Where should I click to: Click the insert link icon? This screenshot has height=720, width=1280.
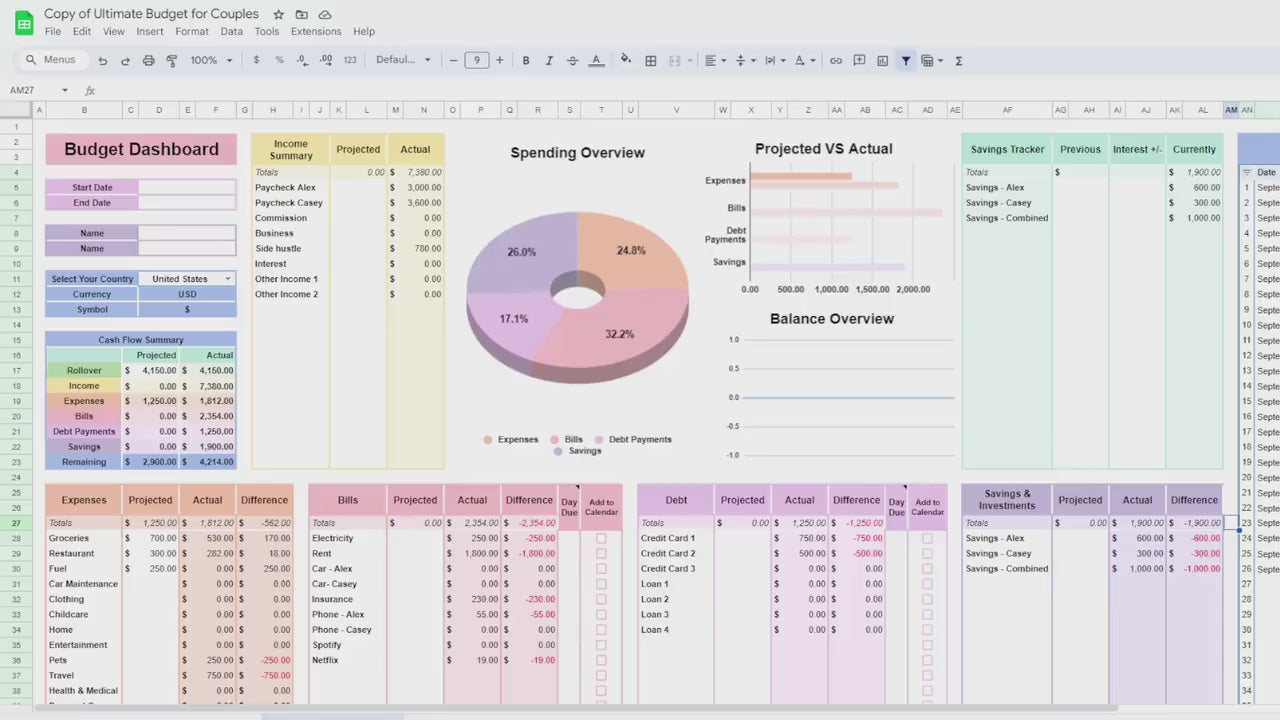click(x=836, y=60)
